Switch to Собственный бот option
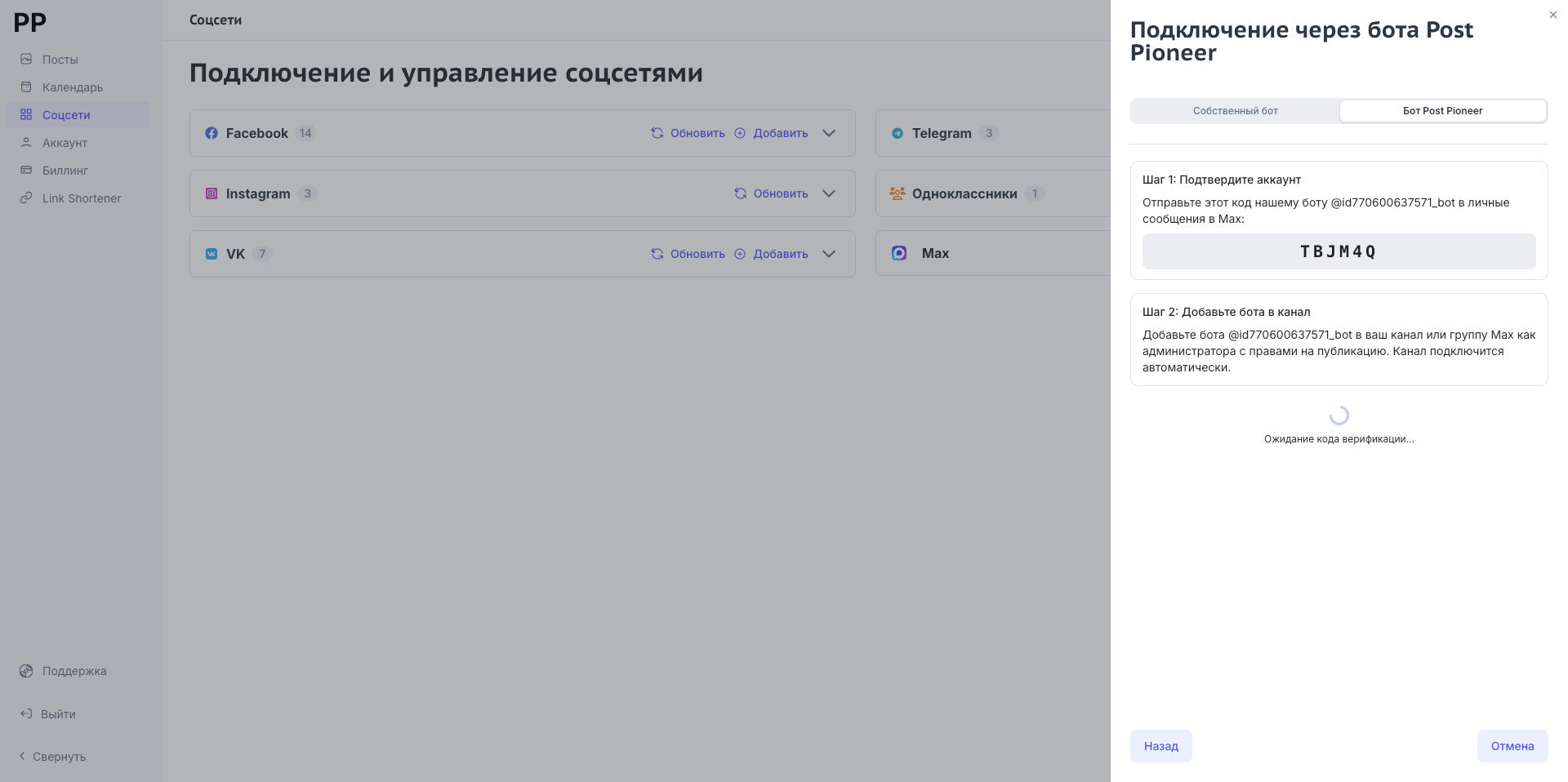Screen dimensions: 1568x782 coord(1235,111)
